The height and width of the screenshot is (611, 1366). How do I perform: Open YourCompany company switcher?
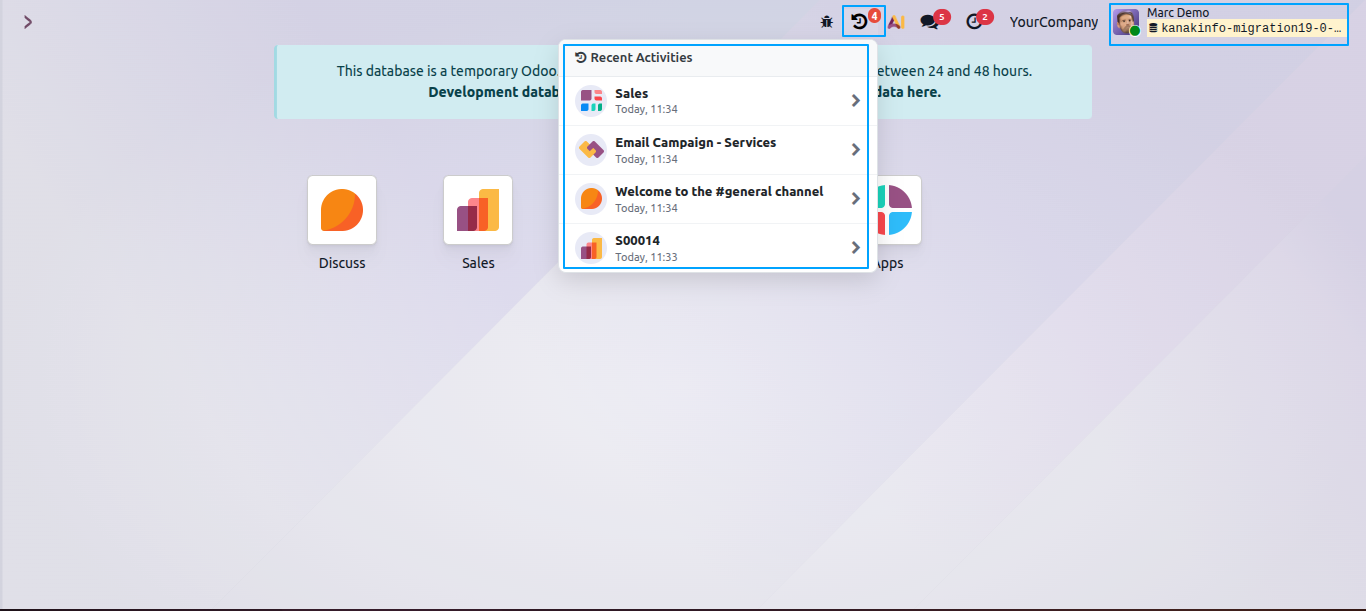[1054, 21]
